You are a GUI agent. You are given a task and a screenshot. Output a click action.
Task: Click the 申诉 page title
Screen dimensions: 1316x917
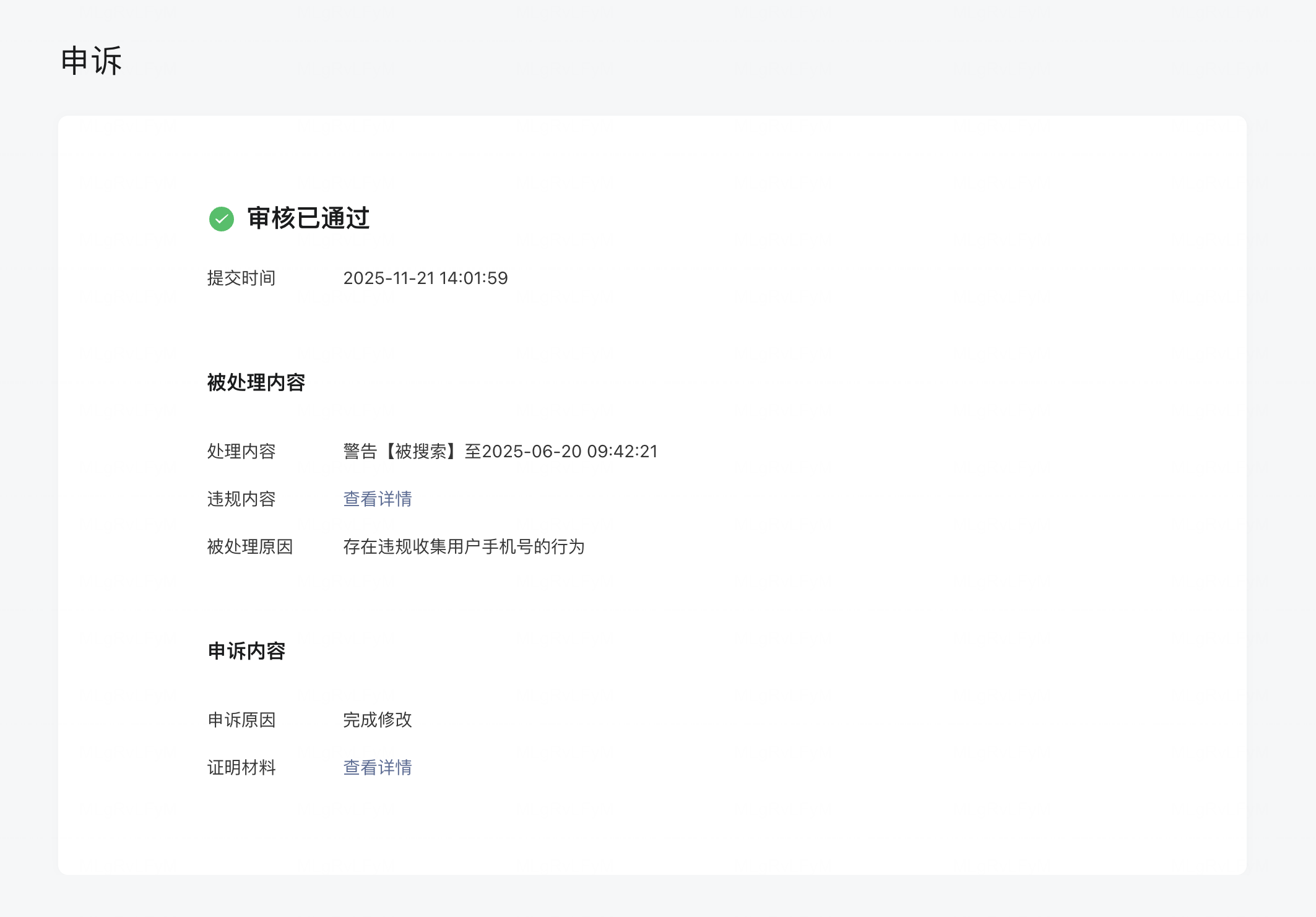92,61
